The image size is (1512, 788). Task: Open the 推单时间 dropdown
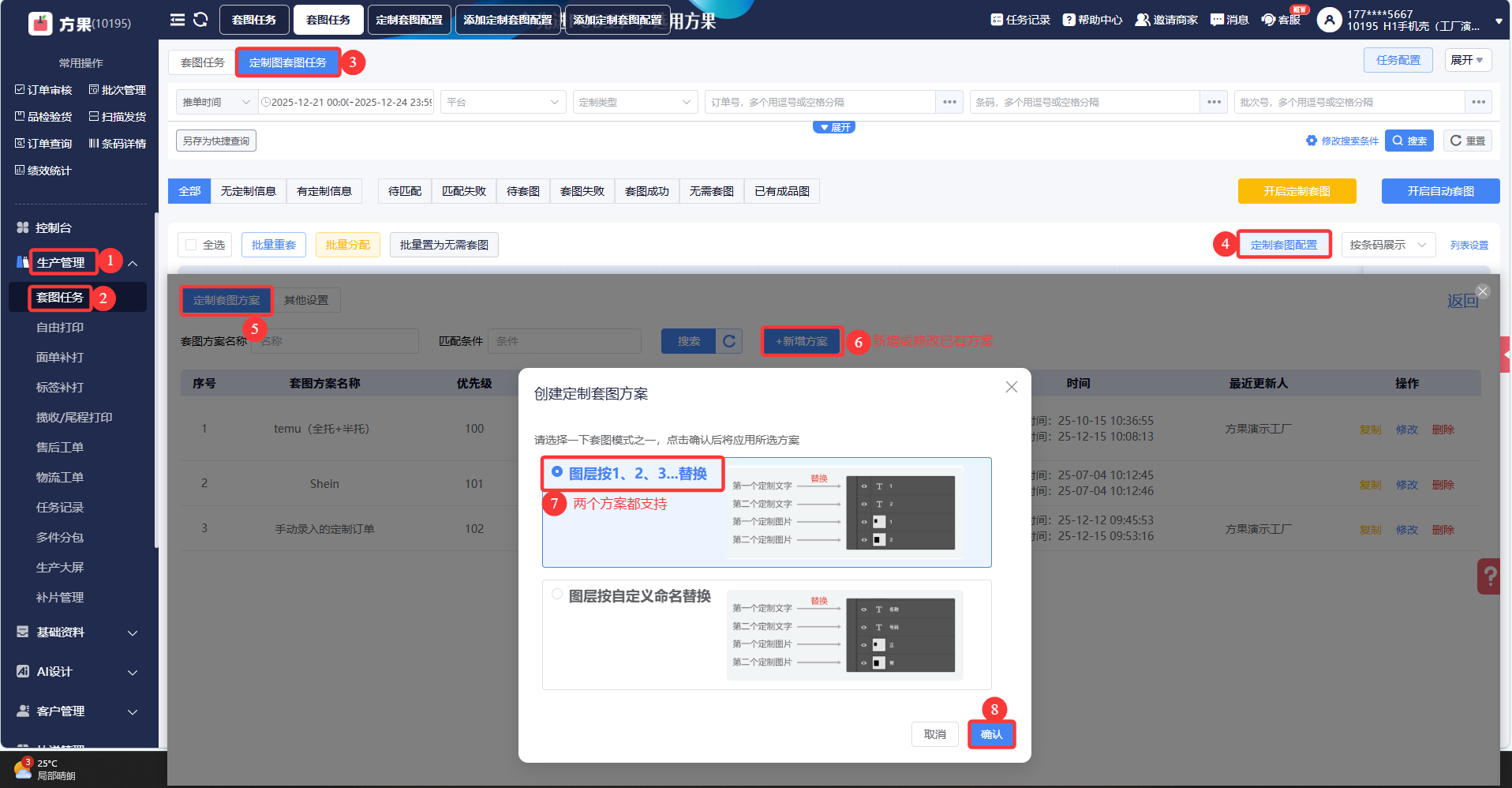click(217, 102)
